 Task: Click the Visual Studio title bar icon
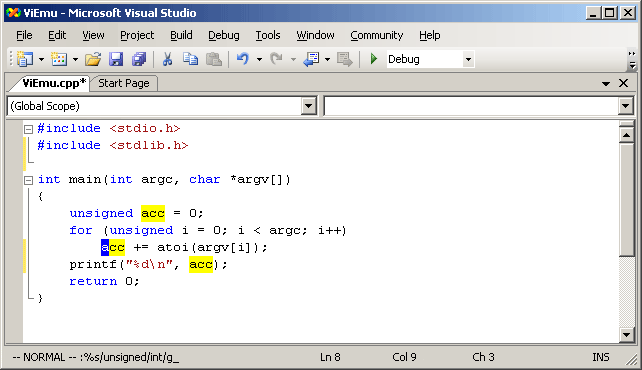click(x=13, y=13)
